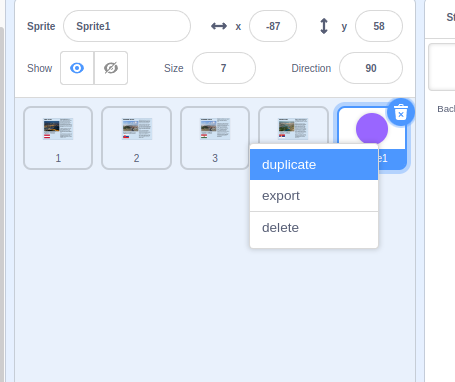
Task: Choose delete from the context menu
Action: 314,228
